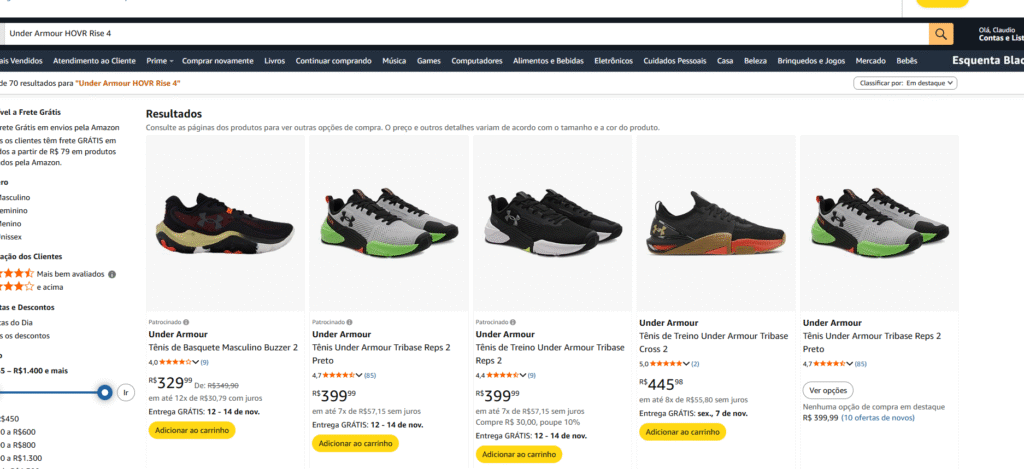The image size is (1024, 469).
Task: Filter by stars e acima rating
Action: pyautogui.click(x=16, y=287)
